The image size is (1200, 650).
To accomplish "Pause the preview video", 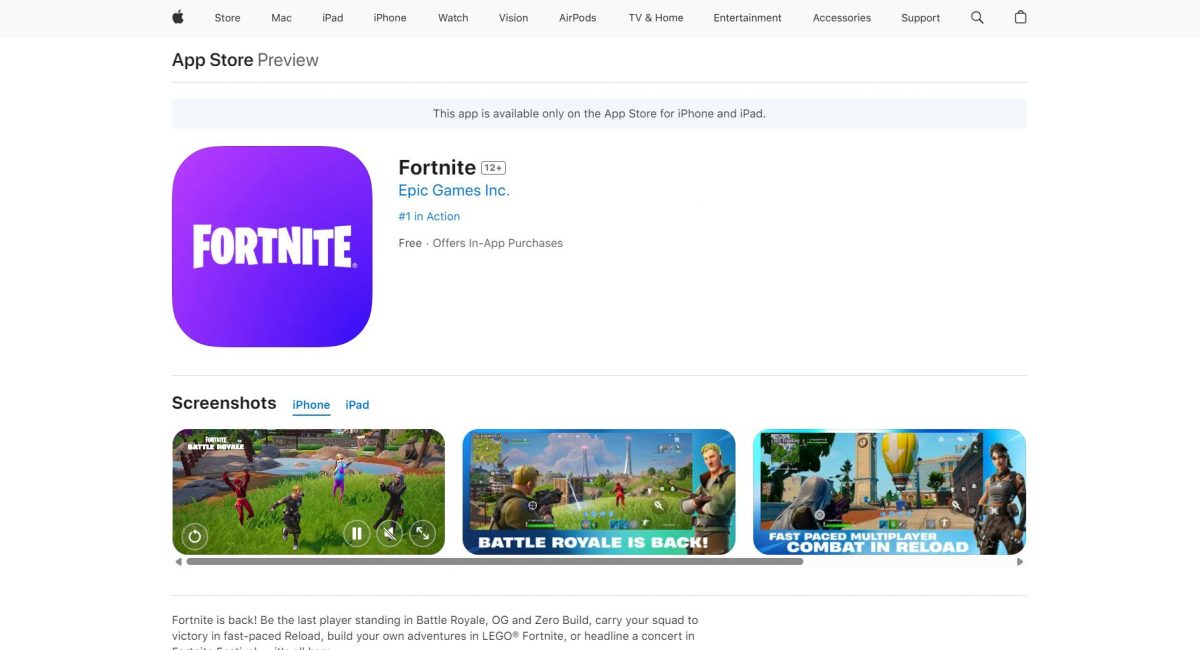I will [x=356, y=534].
